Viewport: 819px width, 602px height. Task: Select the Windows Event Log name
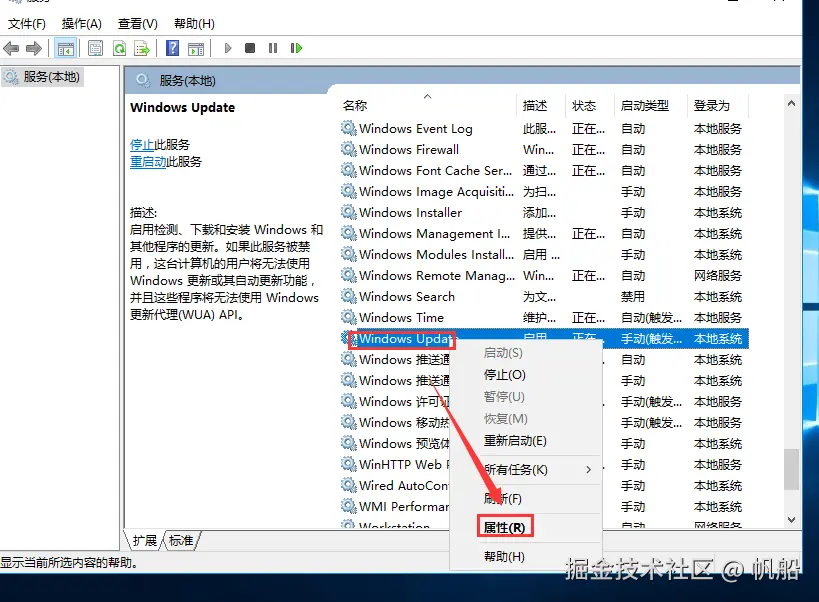click(x=416, y=128)
